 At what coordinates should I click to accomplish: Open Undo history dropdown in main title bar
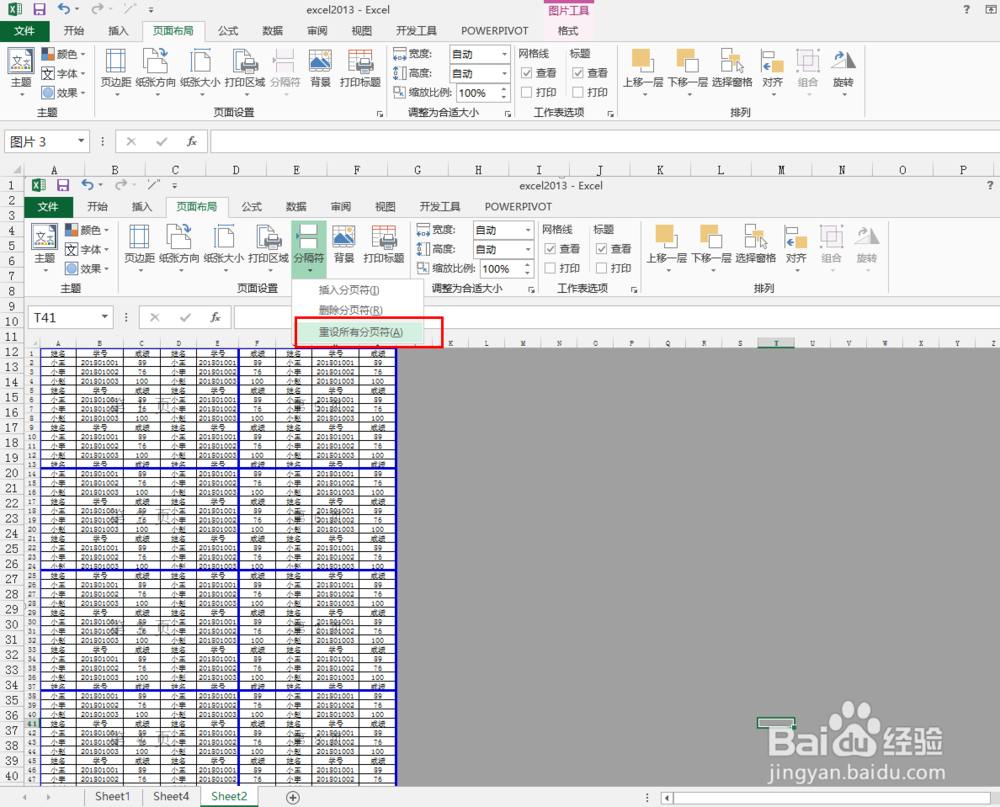(77, 10)
